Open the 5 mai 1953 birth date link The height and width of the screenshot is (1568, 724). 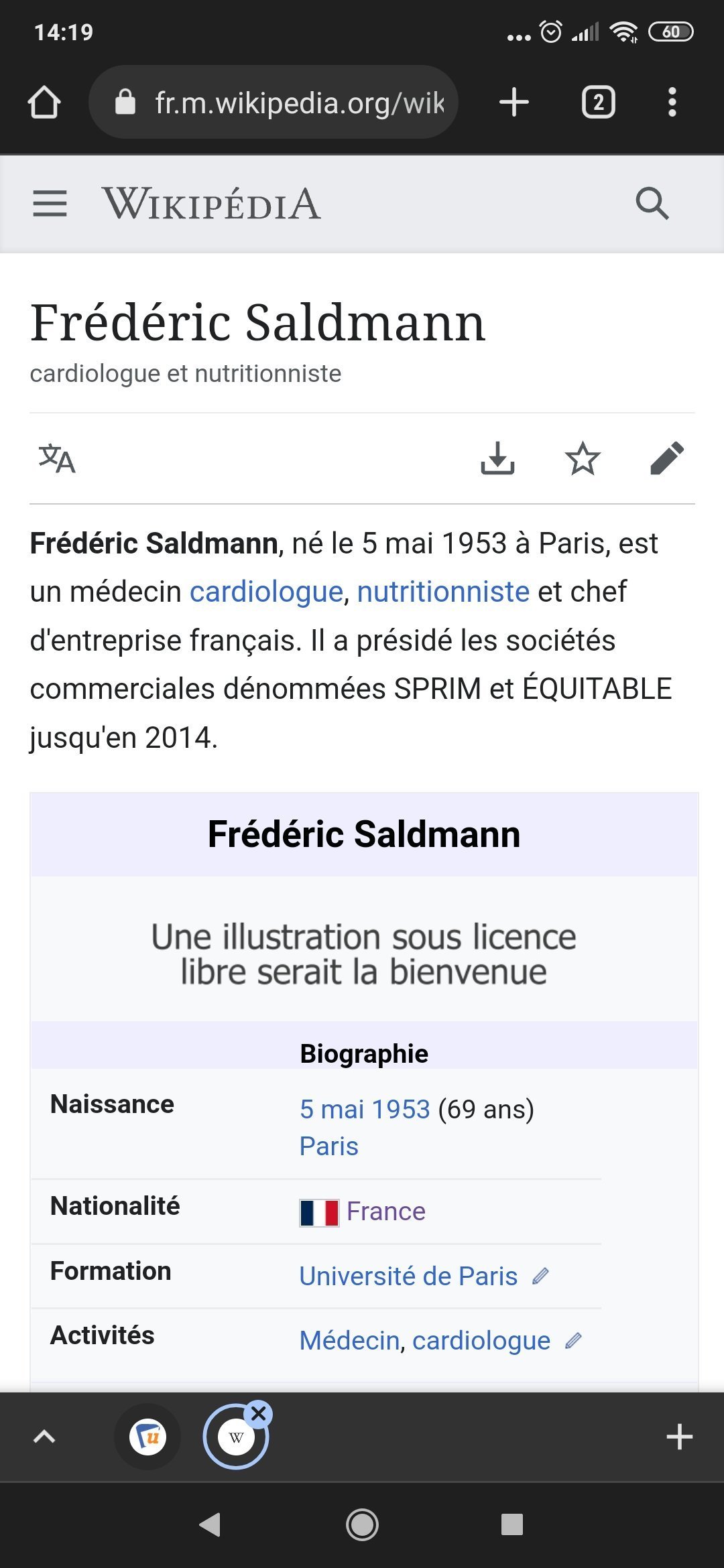point(365,1110)
